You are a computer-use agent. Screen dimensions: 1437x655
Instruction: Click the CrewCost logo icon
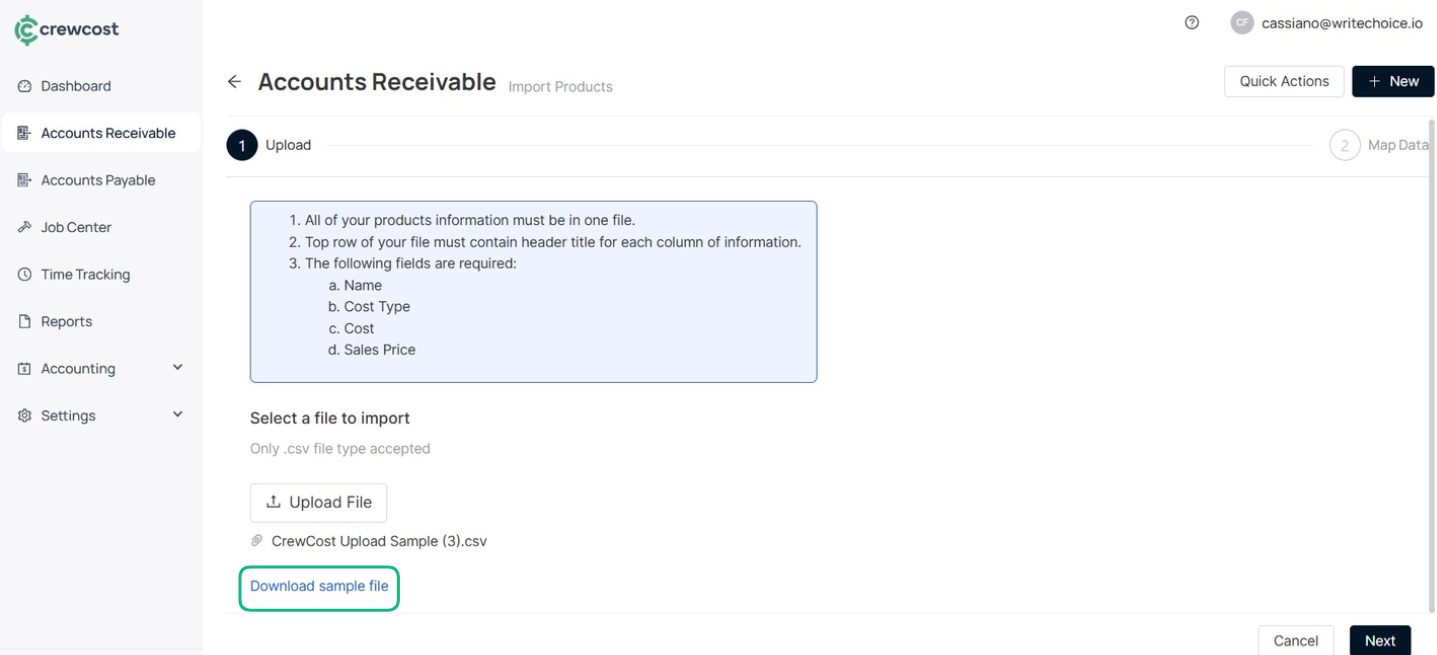[26, 29]
